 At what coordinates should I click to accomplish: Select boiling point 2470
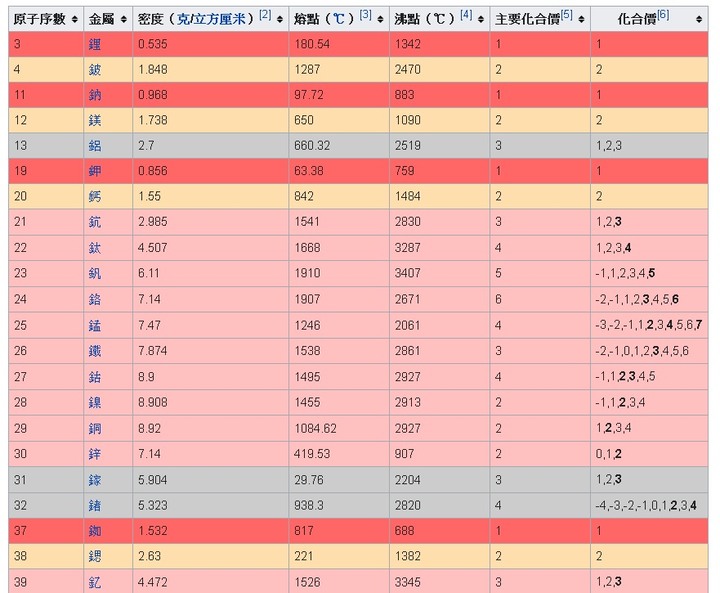tap(407, 69)
